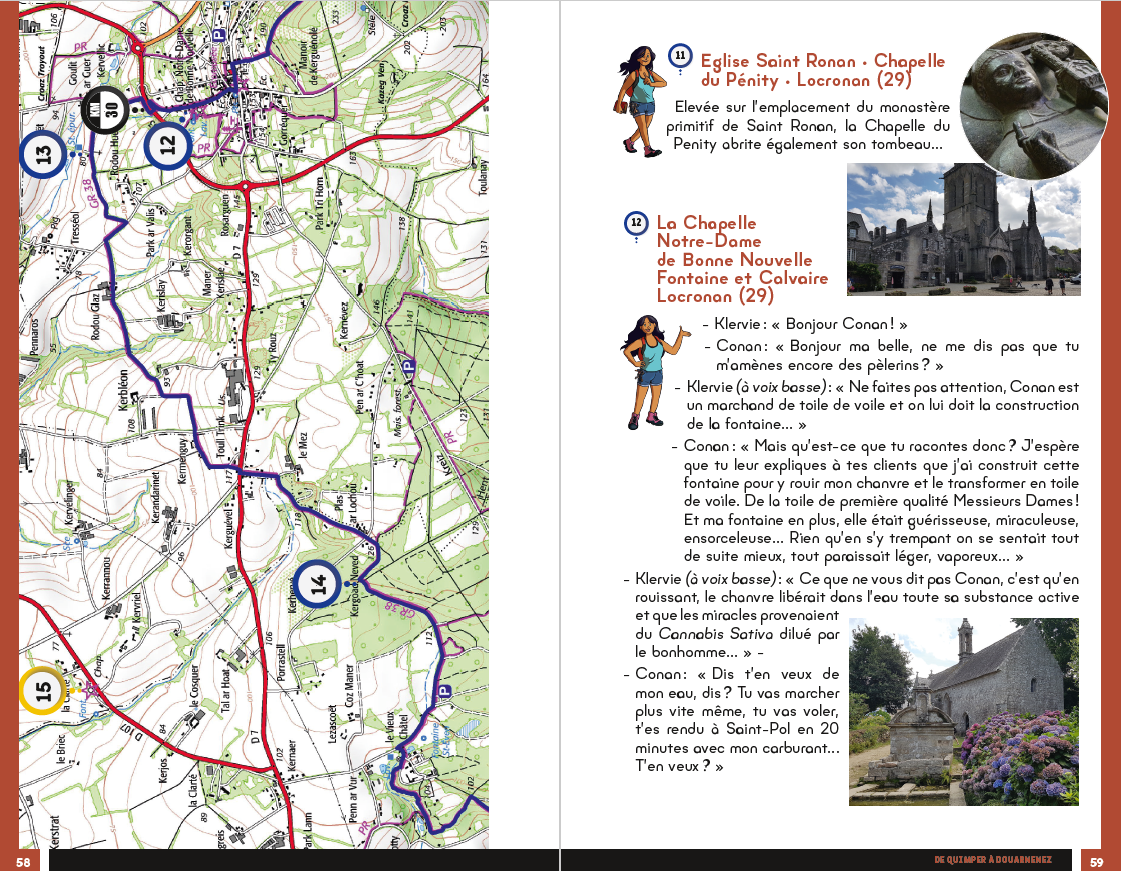This screenshot has width=1121, height=871.
Task: Click map label 'Coz Maner'
Action: pos(350,687)
